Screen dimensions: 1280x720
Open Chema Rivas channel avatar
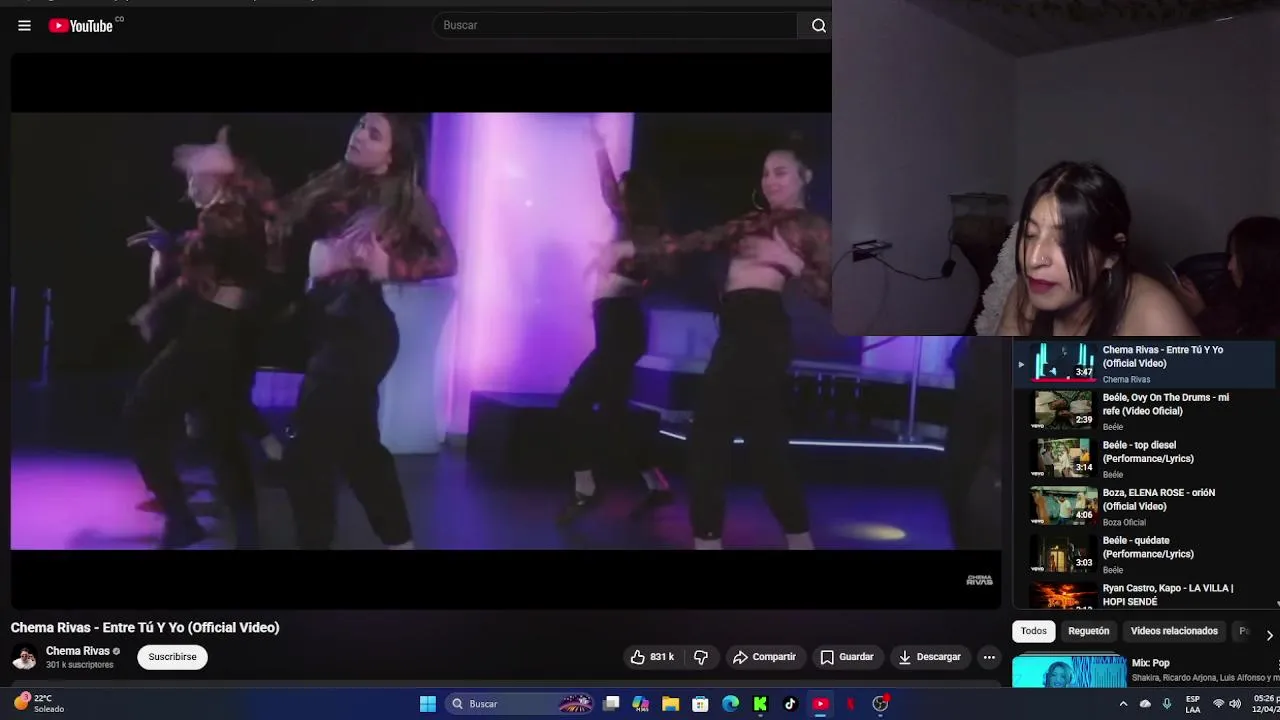point(24,657)
